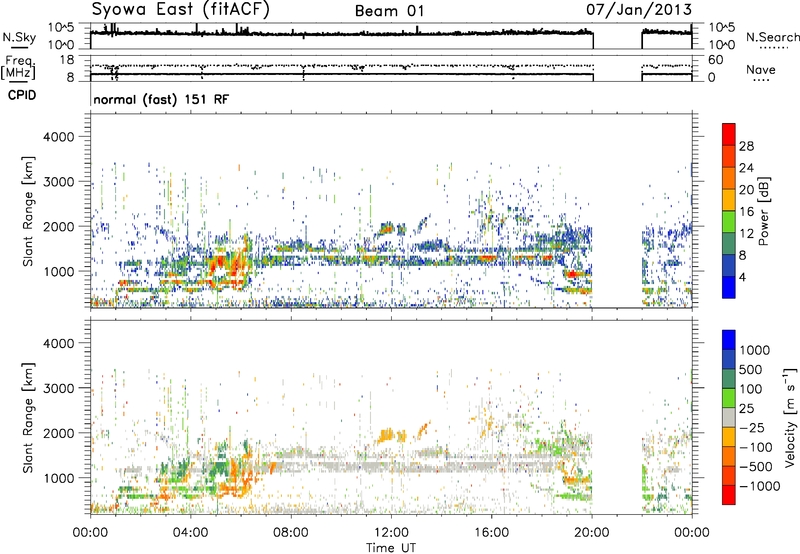
Task: Pick the orange 20–24 dB power segment
Action: [x=729, y=178]
